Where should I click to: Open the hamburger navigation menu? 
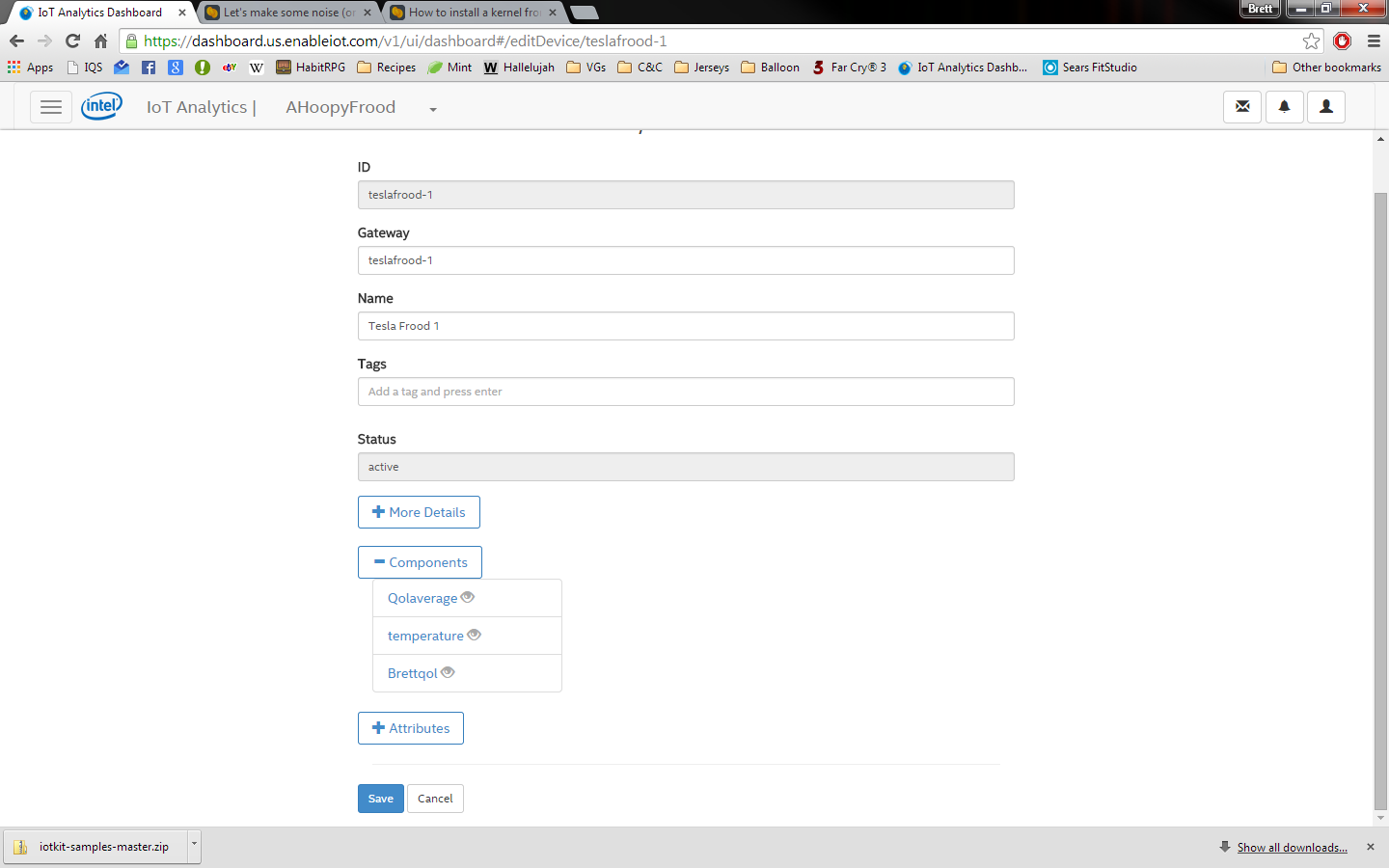click(x=51, y=107)
